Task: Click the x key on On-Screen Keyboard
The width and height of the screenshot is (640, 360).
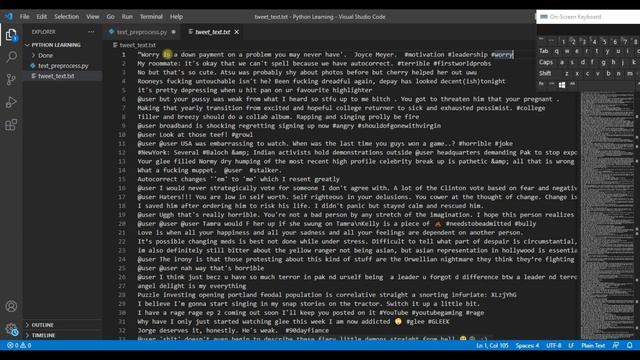Action: (577, 73)
